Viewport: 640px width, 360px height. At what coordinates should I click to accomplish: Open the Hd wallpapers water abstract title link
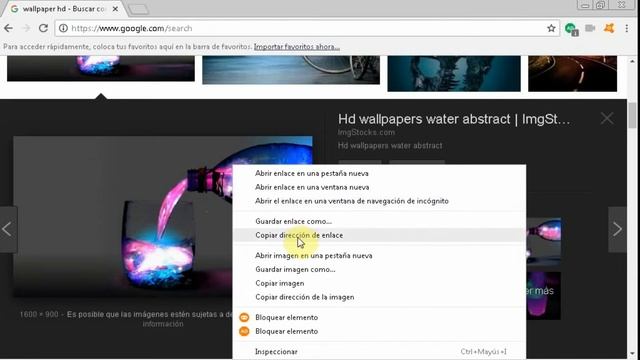tap(454, 119)
